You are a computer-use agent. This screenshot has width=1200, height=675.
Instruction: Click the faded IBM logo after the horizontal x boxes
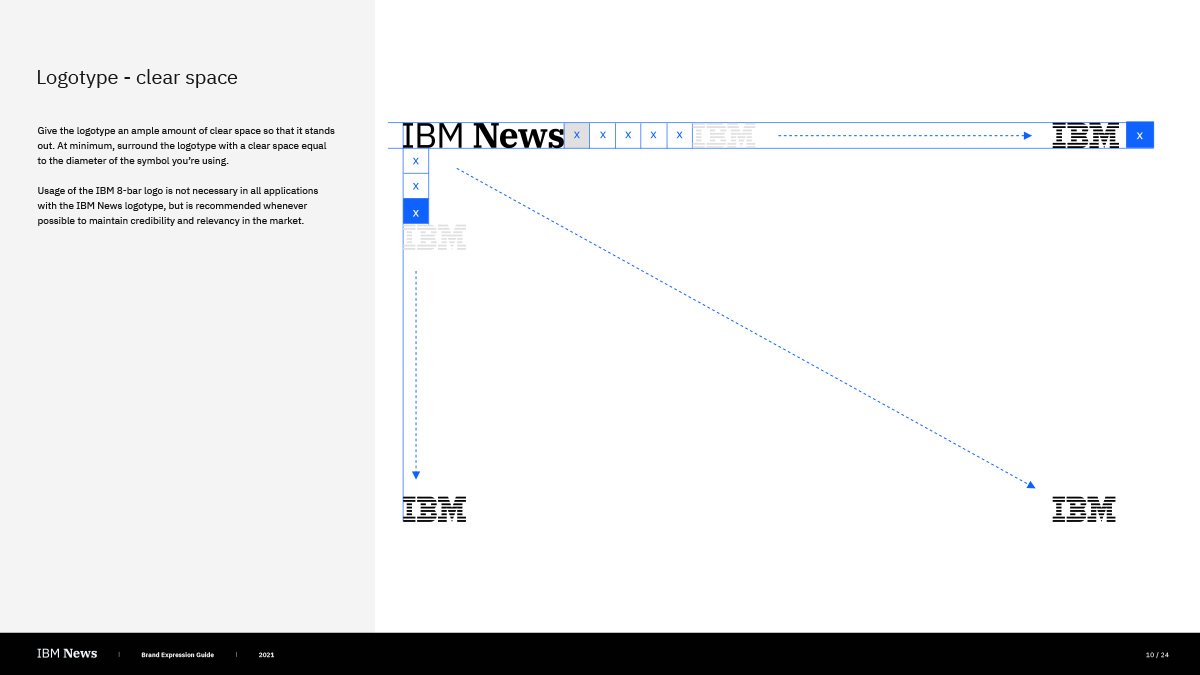coord(724,135)
